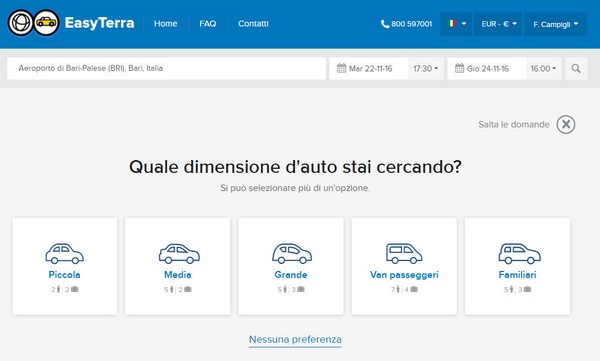Expand the F. Campigli account menu
600x361 pixels.
click(x=555, y=24)
